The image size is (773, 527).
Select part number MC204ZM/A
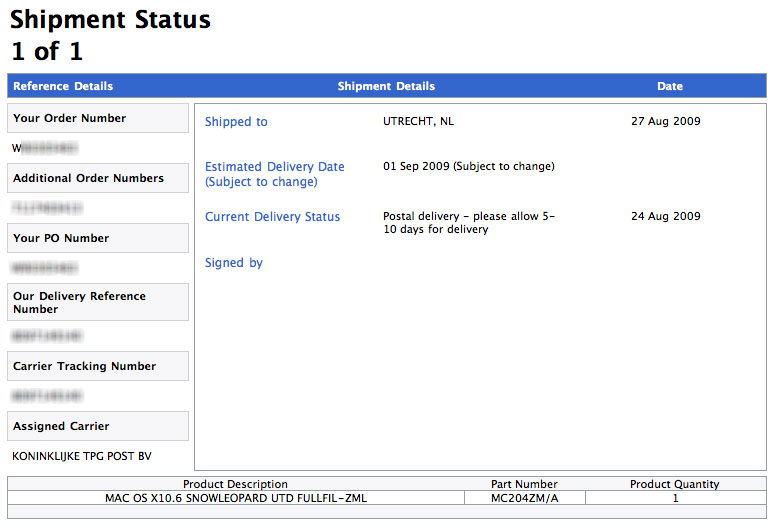click(x=525, y=498)
